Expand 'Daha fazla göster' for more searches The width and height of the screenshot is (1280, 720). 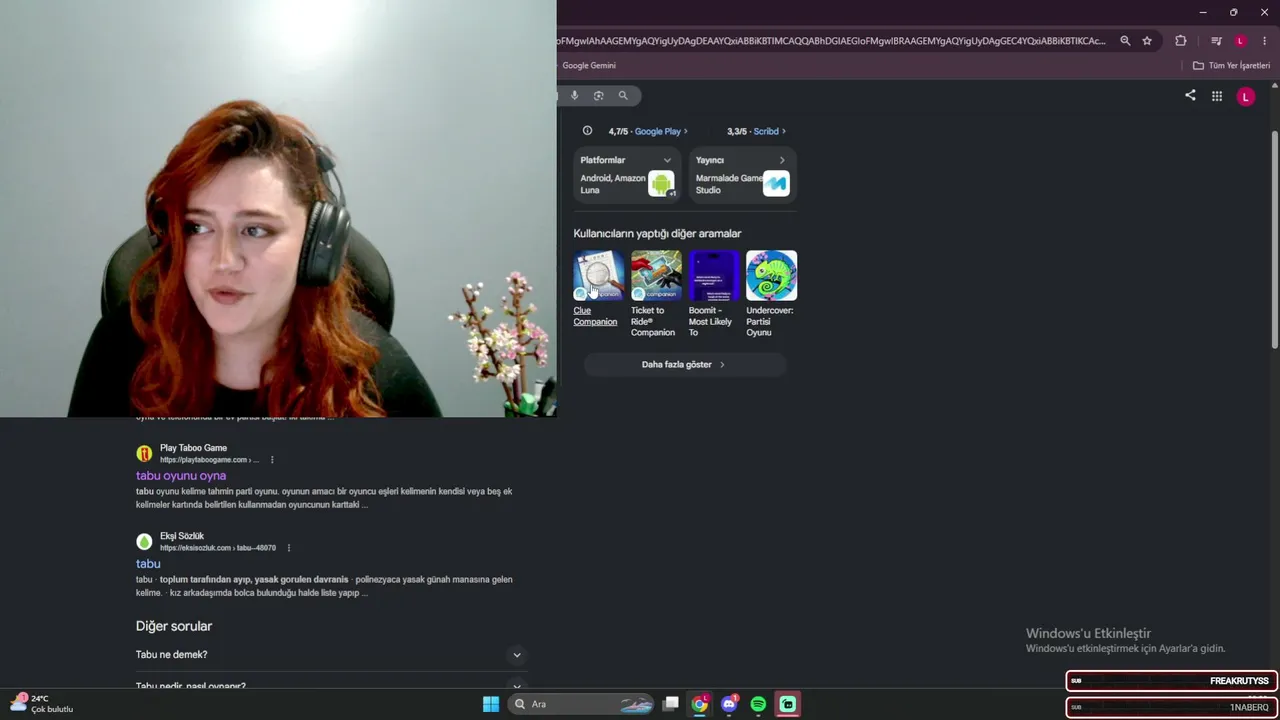(x=684, y=365)
